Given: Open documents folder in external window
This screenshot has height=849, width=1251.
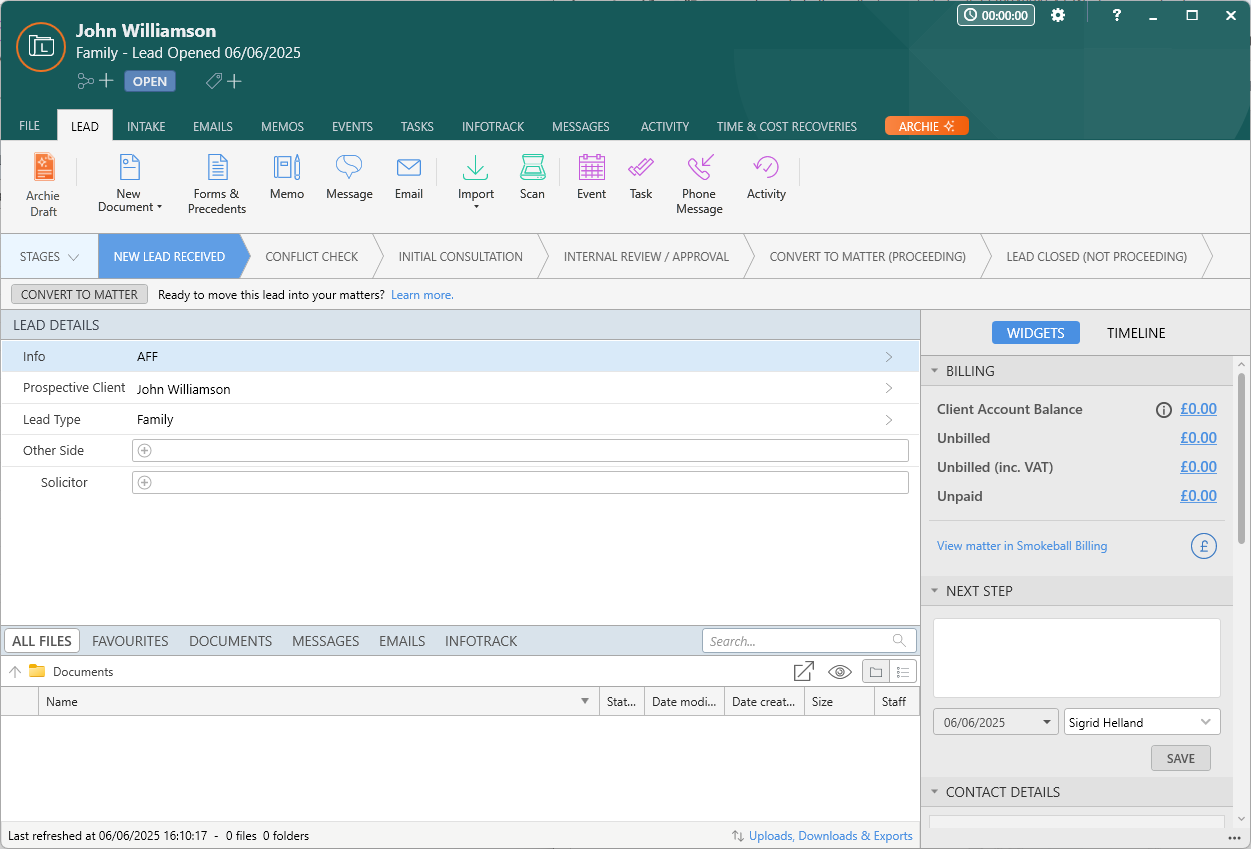Looking at the screenshot, I should [803, 672].
